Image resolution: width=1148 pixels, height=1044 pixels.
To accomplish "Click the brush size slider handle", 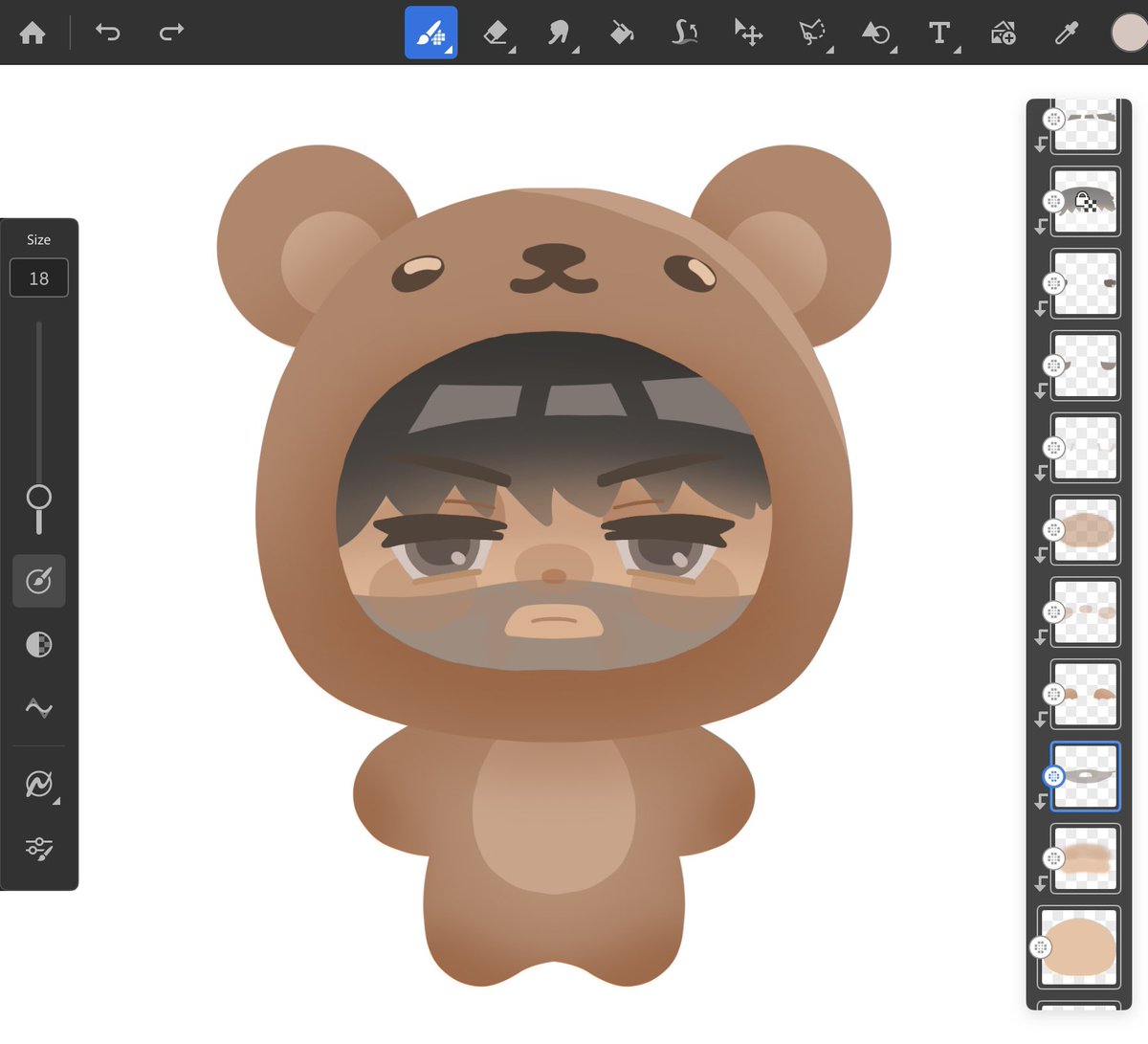I will coord(39,498).
